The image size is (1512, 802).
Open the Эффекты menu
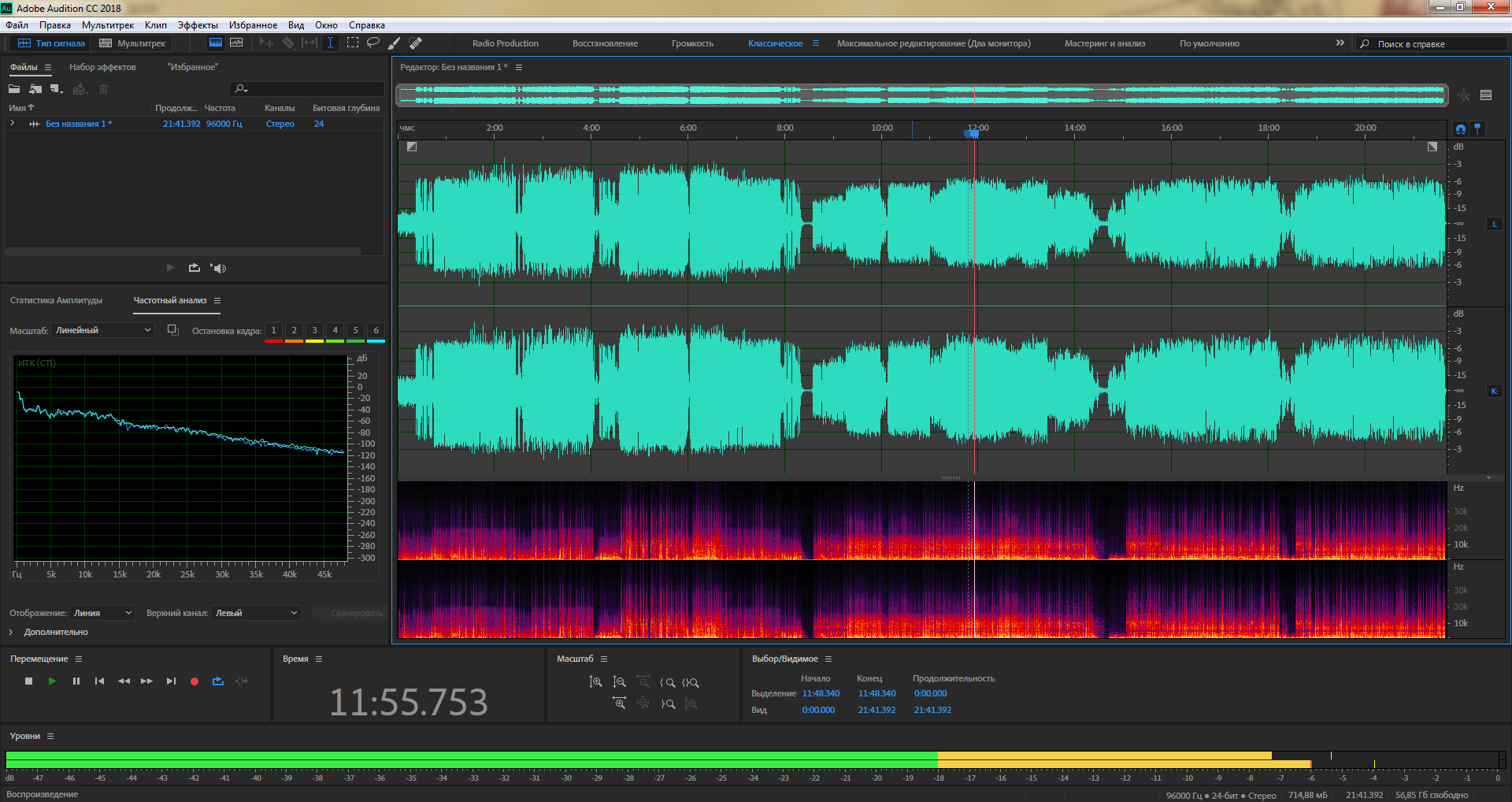pyautogui.click(x=197, y=25)
